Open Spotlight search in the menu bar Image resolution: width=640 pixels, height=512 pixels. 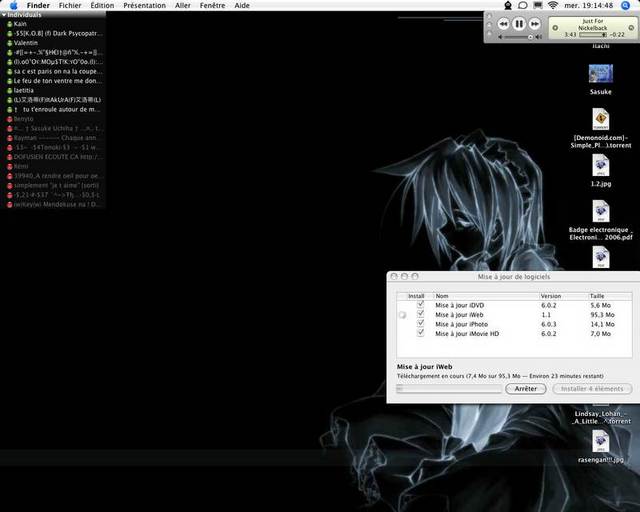626,5
